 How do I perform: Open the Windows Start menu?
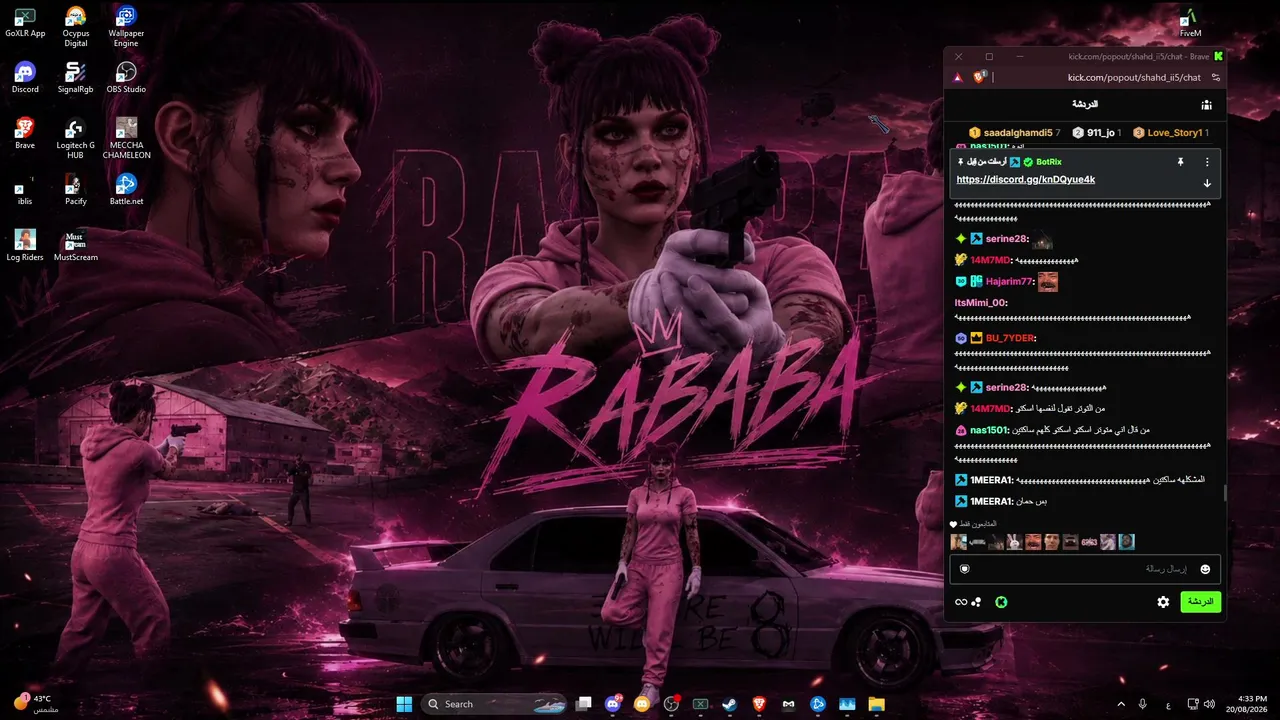click(404, 704)
